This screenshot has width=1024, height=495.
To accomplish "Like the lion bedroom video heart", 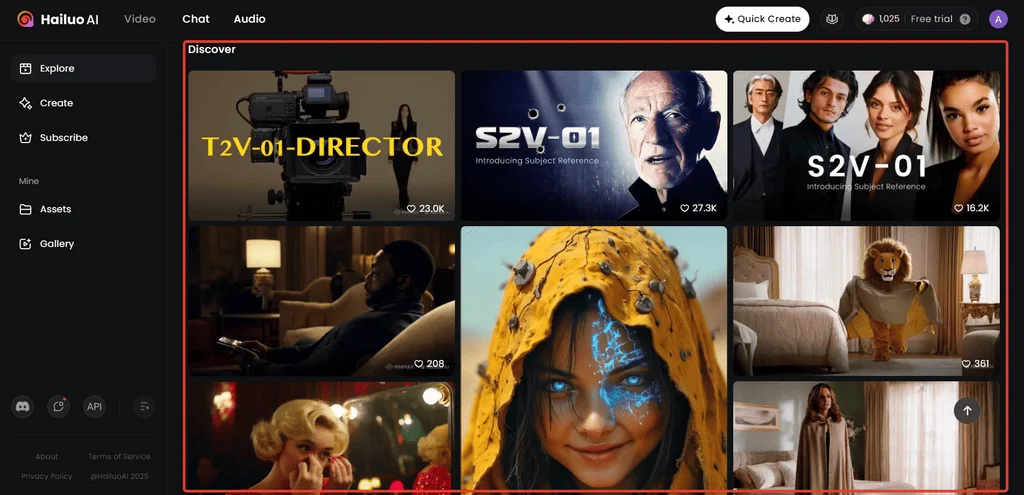I will [967, 364].
